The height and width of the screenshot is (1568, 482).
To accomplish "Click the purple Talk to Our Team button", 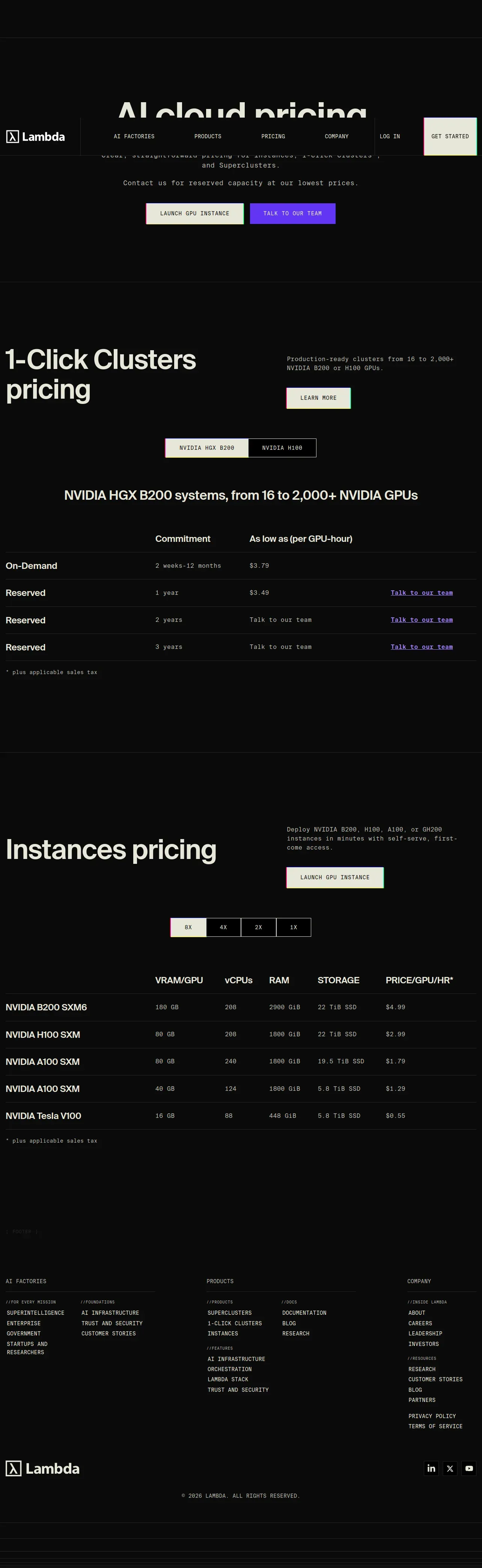I will click(x=292, y=214).
